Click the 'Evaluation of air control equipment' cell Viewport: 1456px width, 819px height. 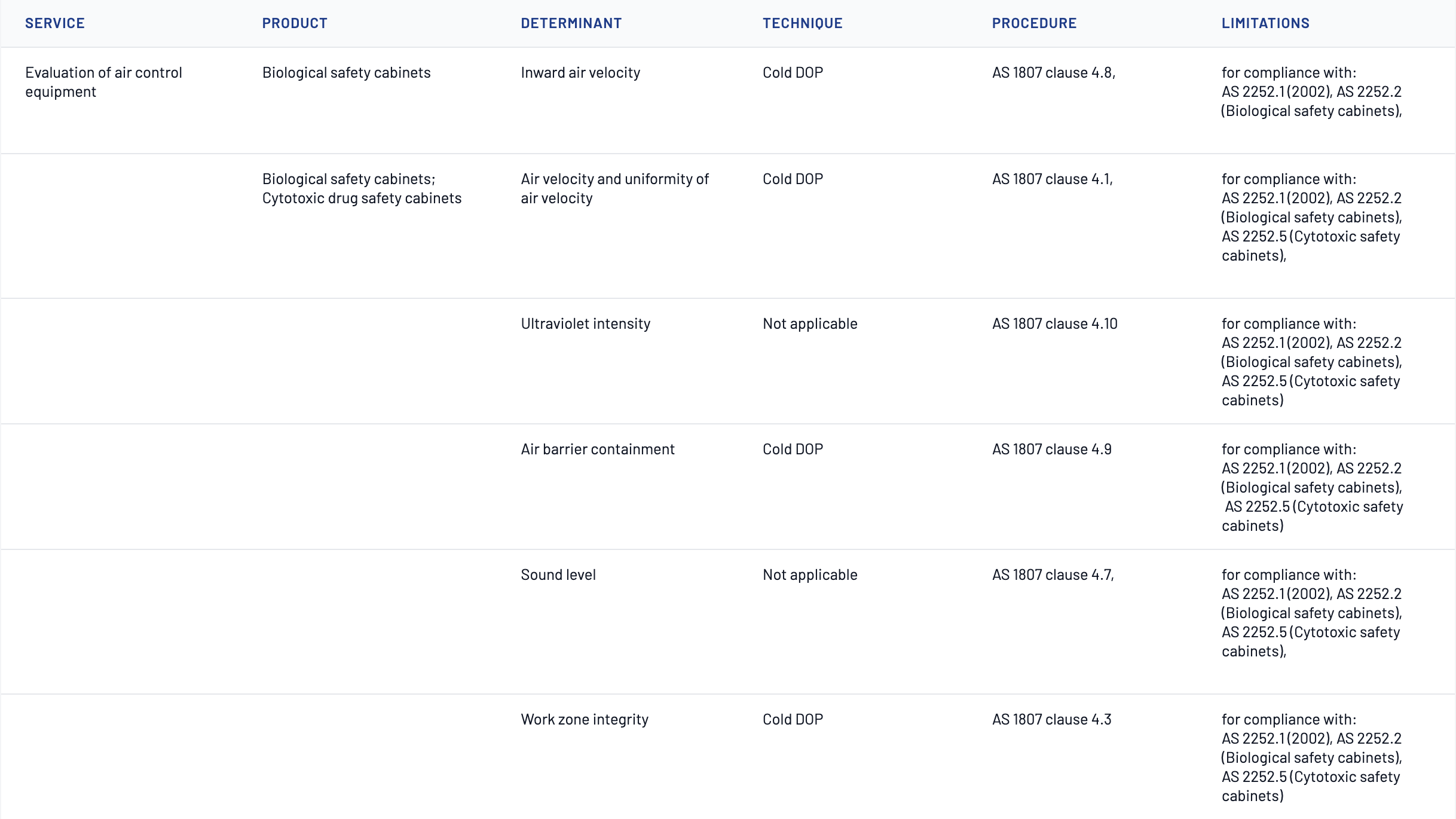103,82
